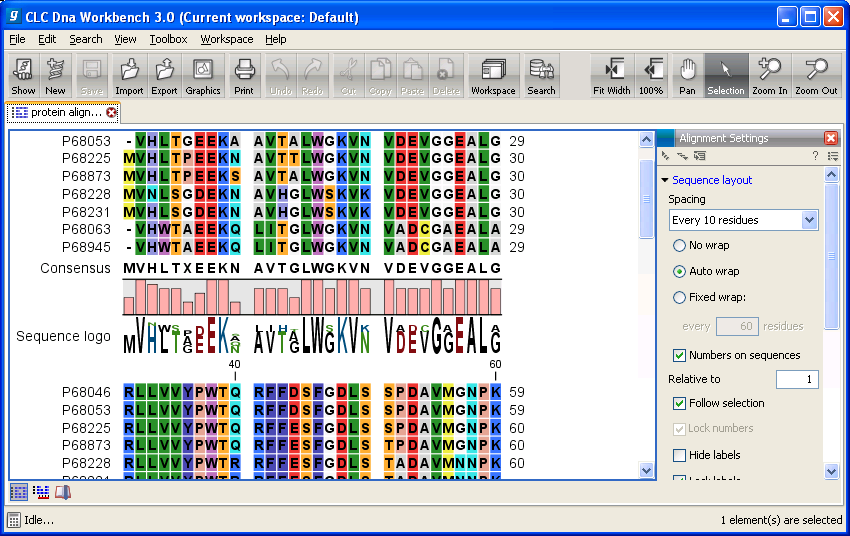
Task: Click the Fixed wrap residues count field
Action: (737, 326)
